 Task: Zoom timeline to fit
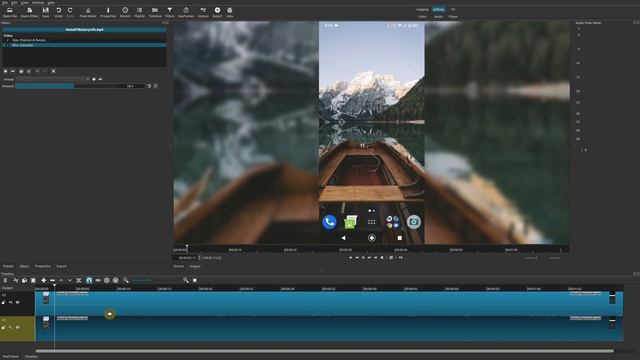pyautogui.click(x=195, y=280)
